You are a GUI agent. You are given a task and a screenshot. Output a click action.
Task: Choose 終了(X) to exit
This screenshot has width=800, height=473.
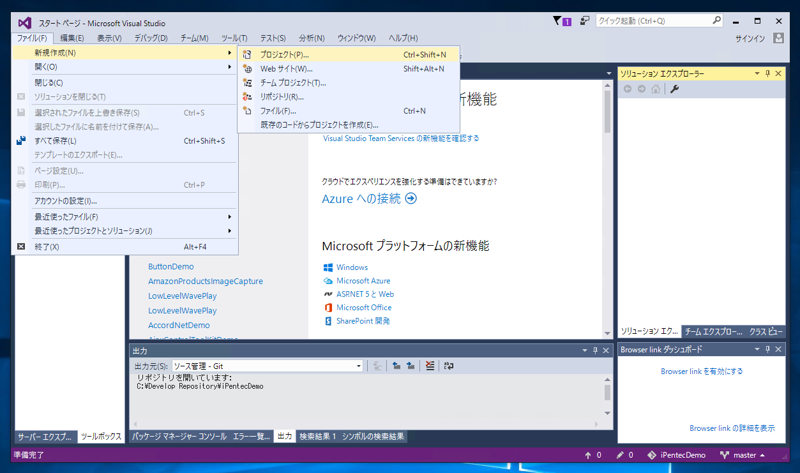[124, 247]
